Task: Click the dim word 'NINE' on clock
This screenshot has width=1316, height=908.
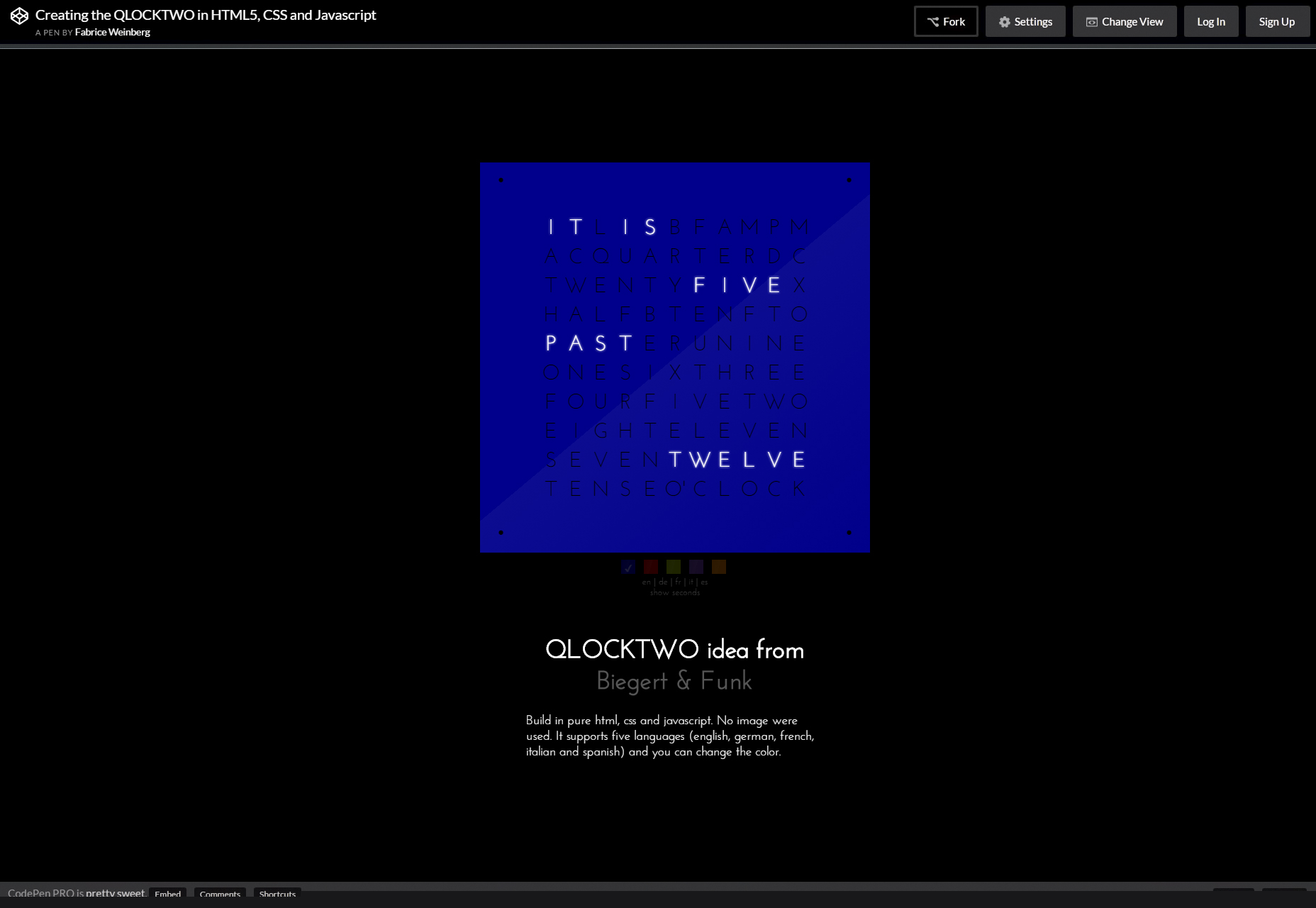Action: tap(762, 343)
